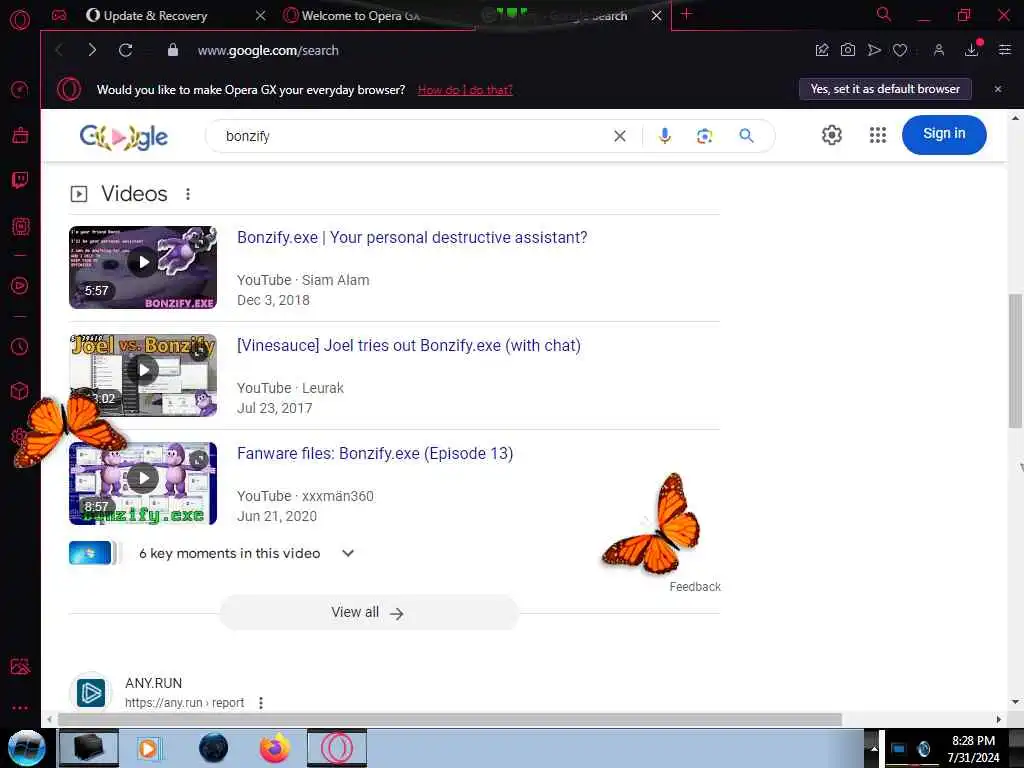Click View all videos button

pyautogui.click(x=369, y=612)
